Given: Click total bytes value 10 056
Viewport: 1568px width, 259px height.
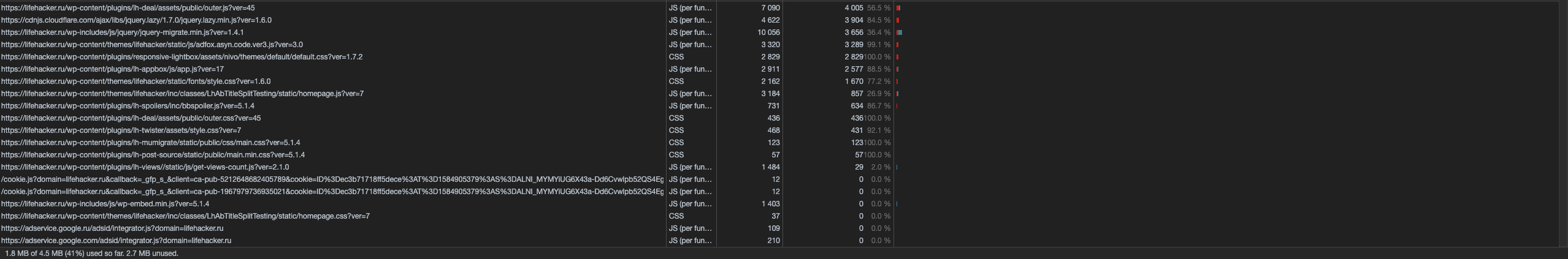Looking at the screenshot, I should point(768,32).
